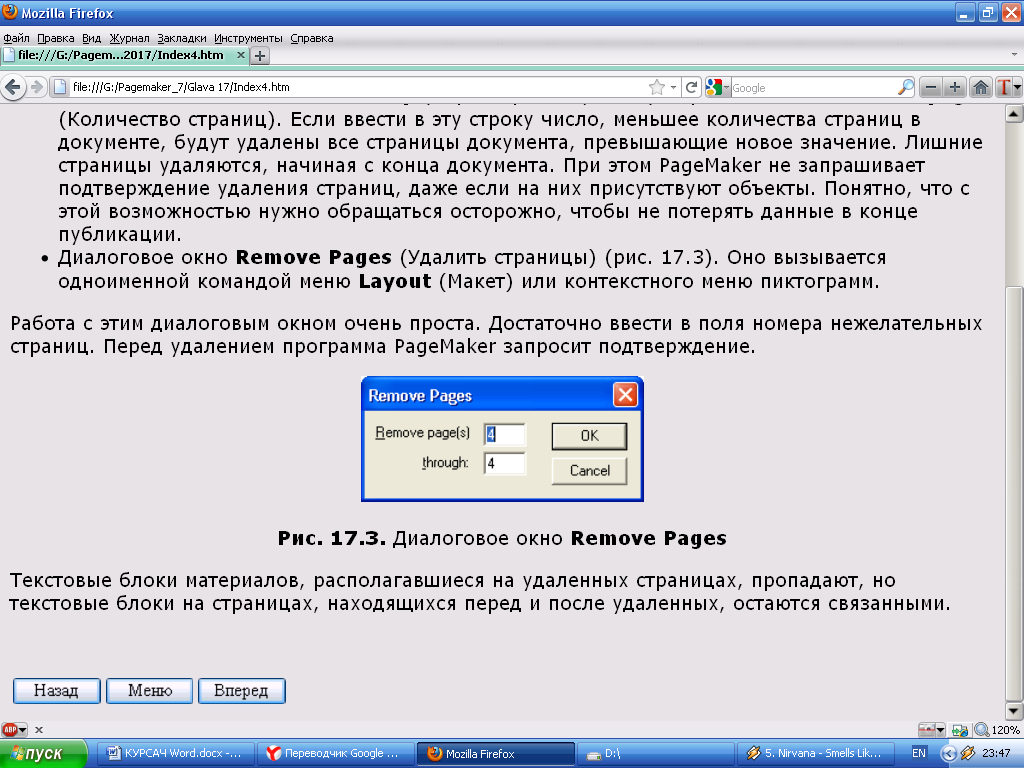1024x768 pixels.
Task: Click the Winamp tray icon near the clock
Action: (x=968, y=753)
